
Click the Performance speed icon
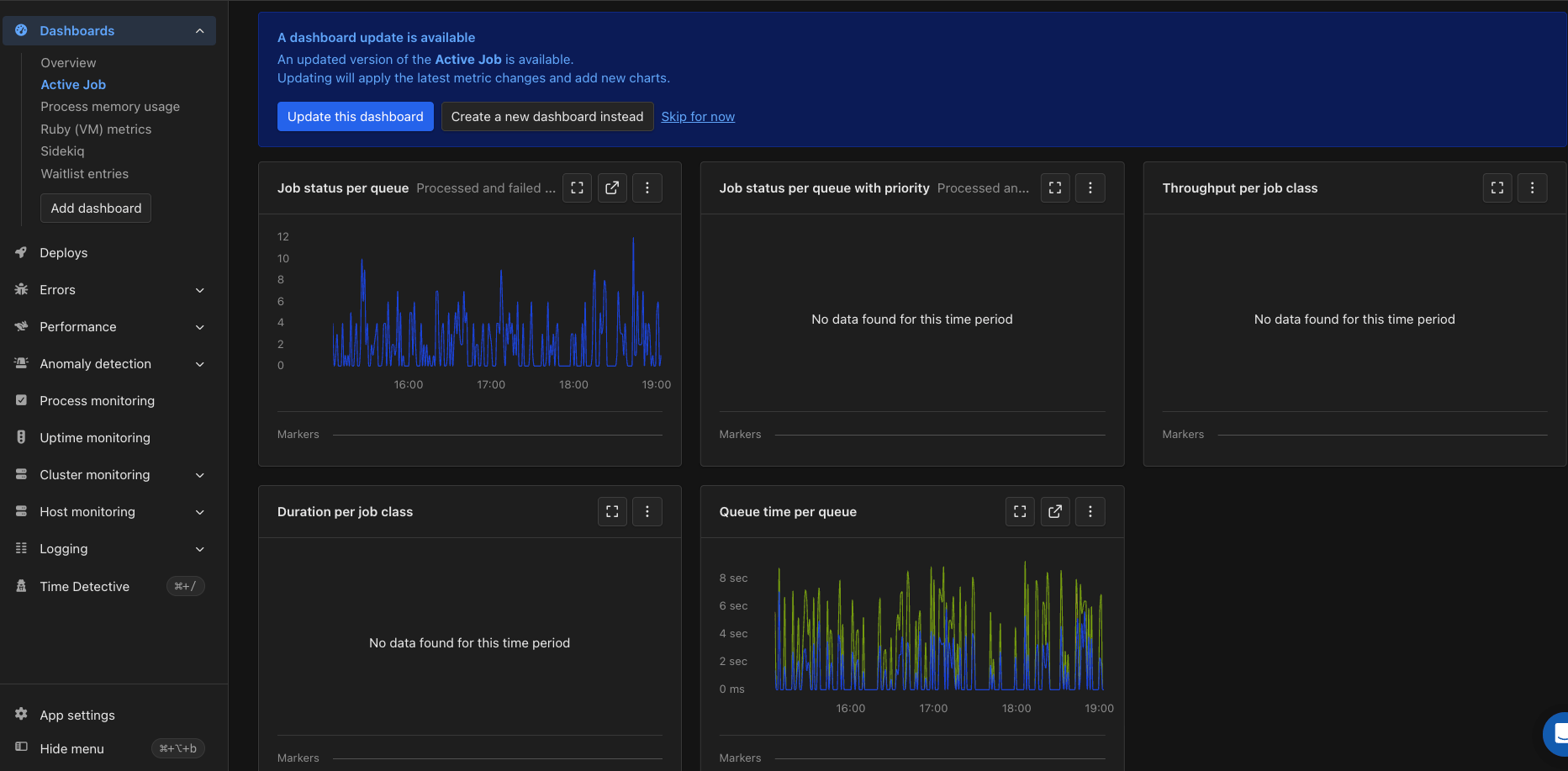click(21, 326)
